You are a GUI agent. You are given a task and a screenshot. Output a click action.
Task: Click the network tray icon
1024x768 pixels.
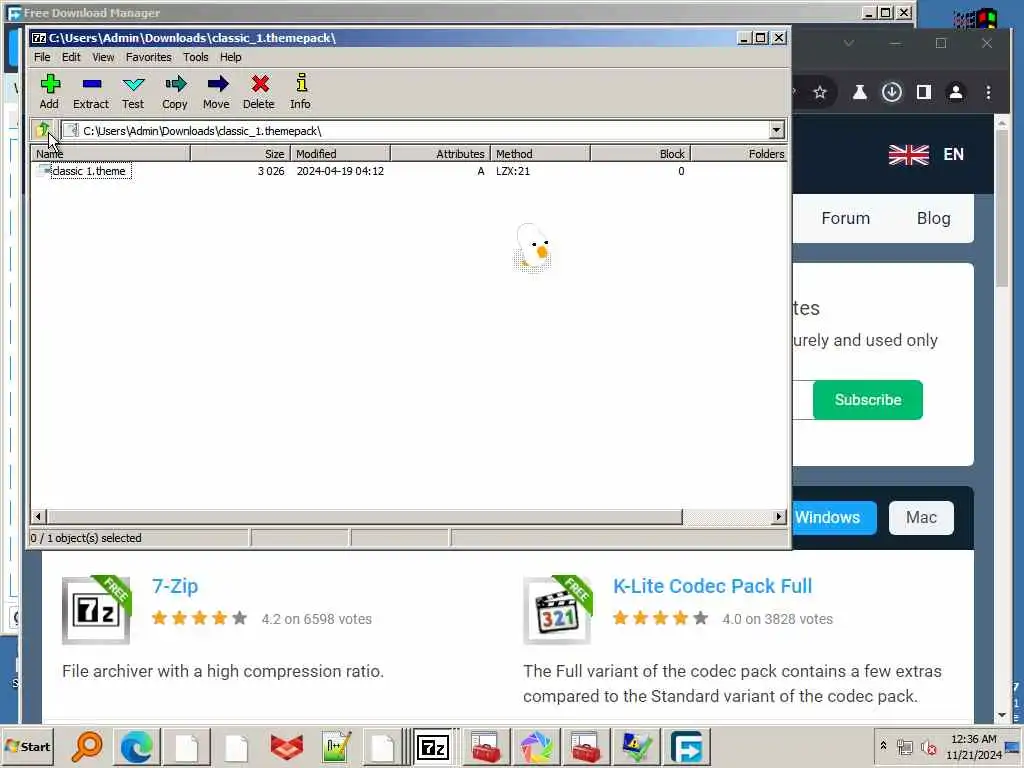coord(904,746)
